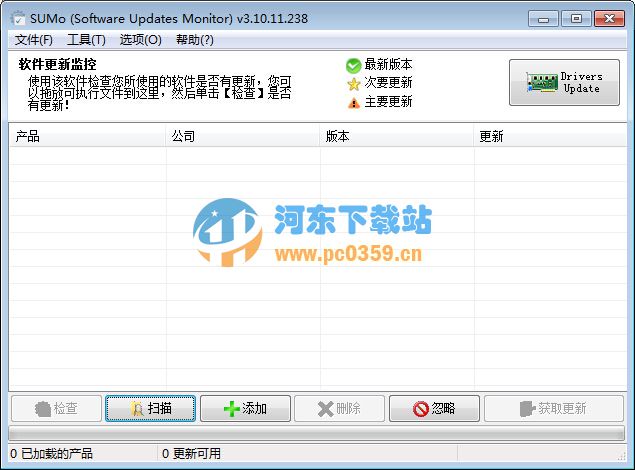Image resolution: width=635 pixels, height=470 pixels.
Task: Click the disabled 检查 check button
Action: click(56, 408)
